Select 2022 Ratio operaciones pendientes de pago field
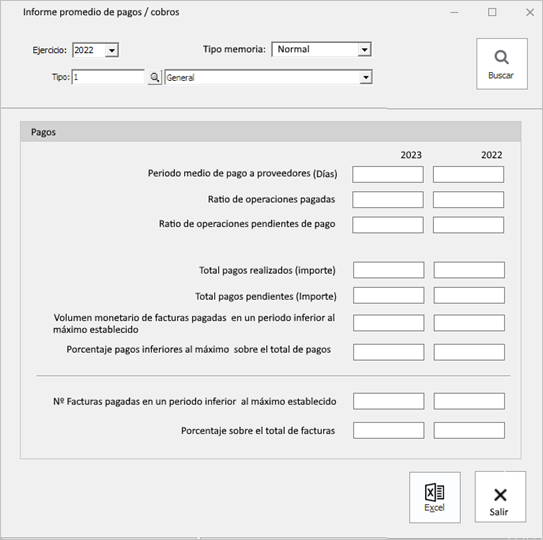 [x=468, y=225]
